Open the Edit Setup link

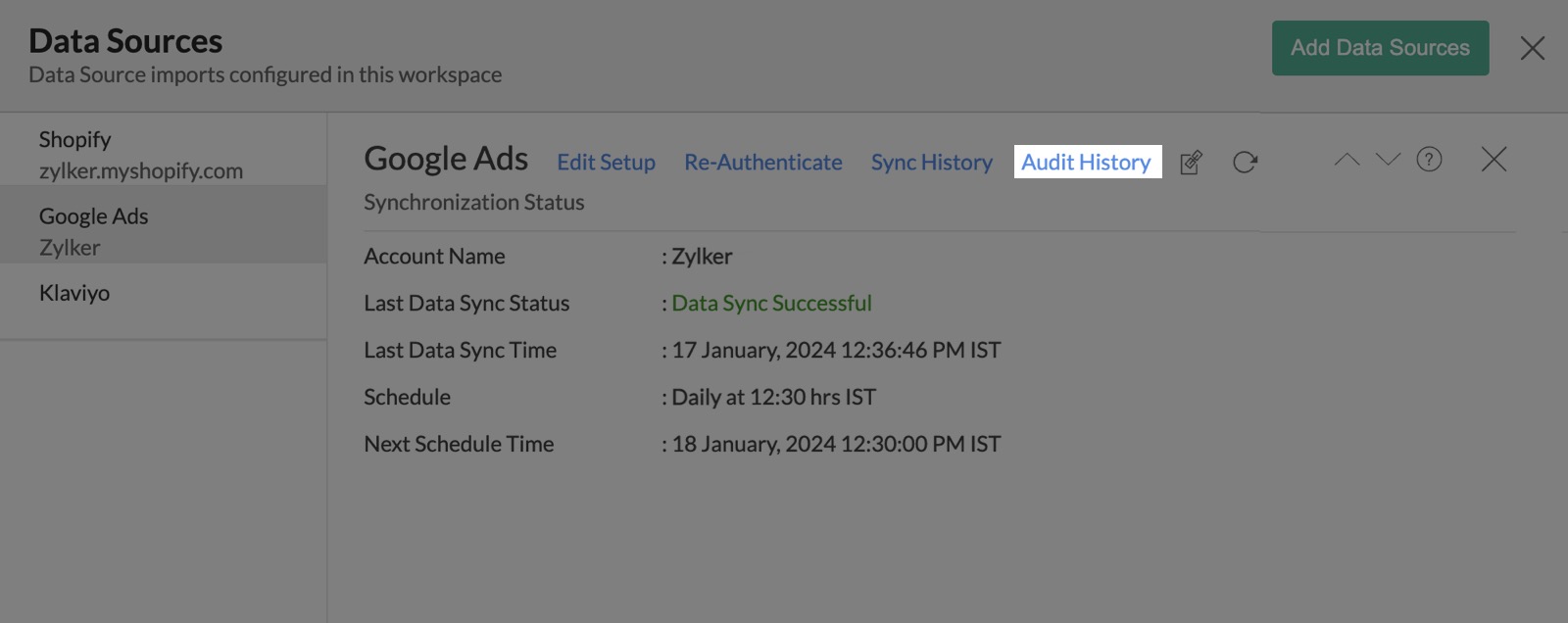pyautogui.click(x=607, y=163)
